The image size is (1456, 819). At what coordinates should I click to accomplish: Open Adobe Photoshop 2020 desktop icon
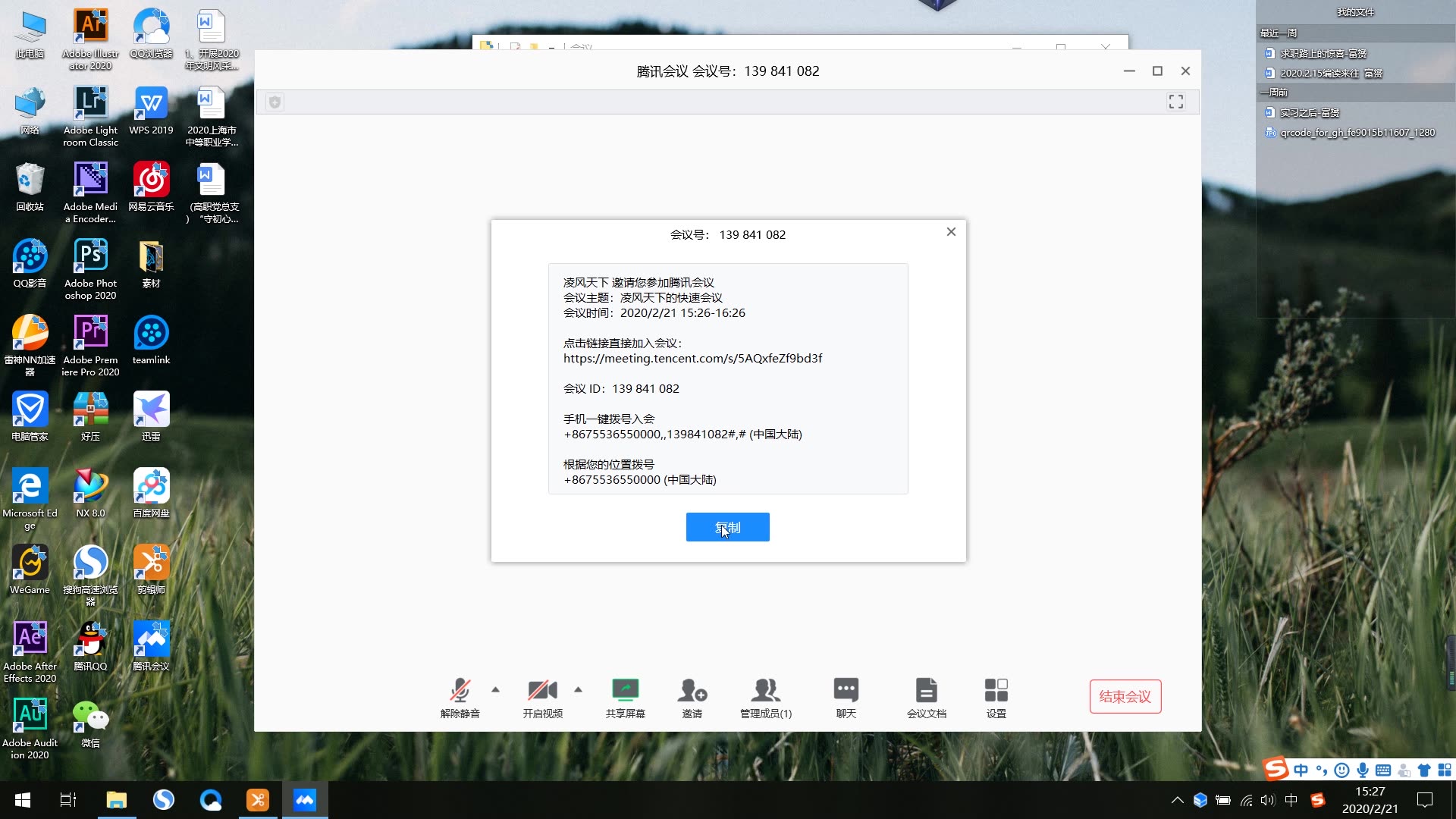pos(90,270)
